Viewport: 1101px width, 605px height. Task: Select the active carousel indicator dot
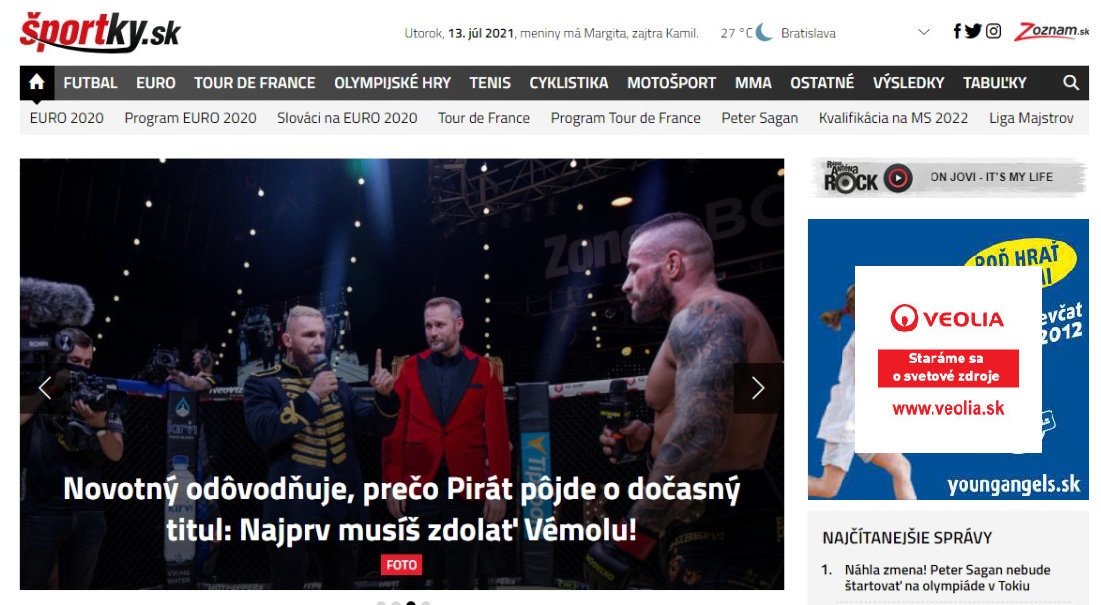411,603
